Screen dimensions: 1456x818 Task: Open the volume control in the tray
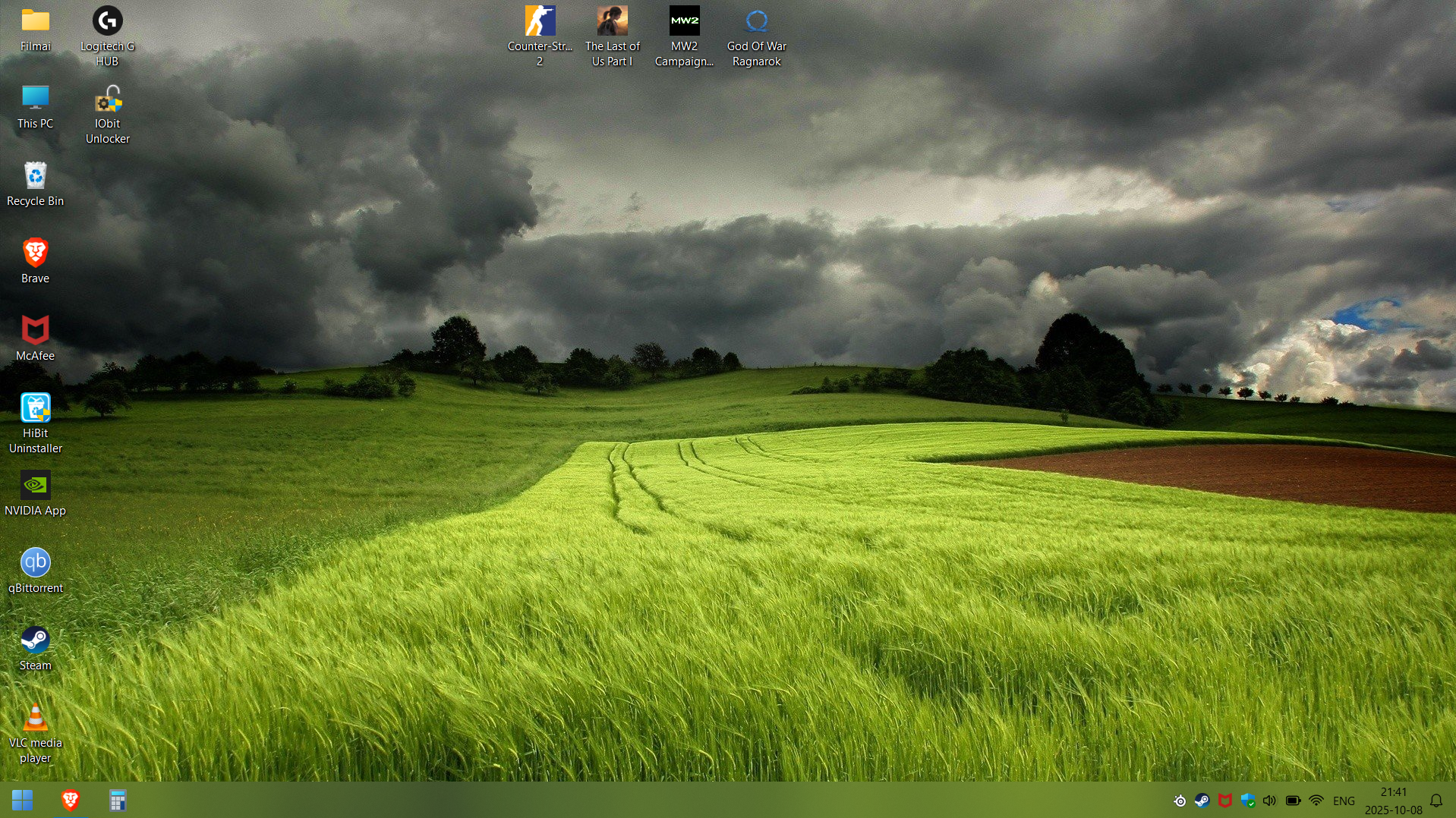pos(1270,801)
